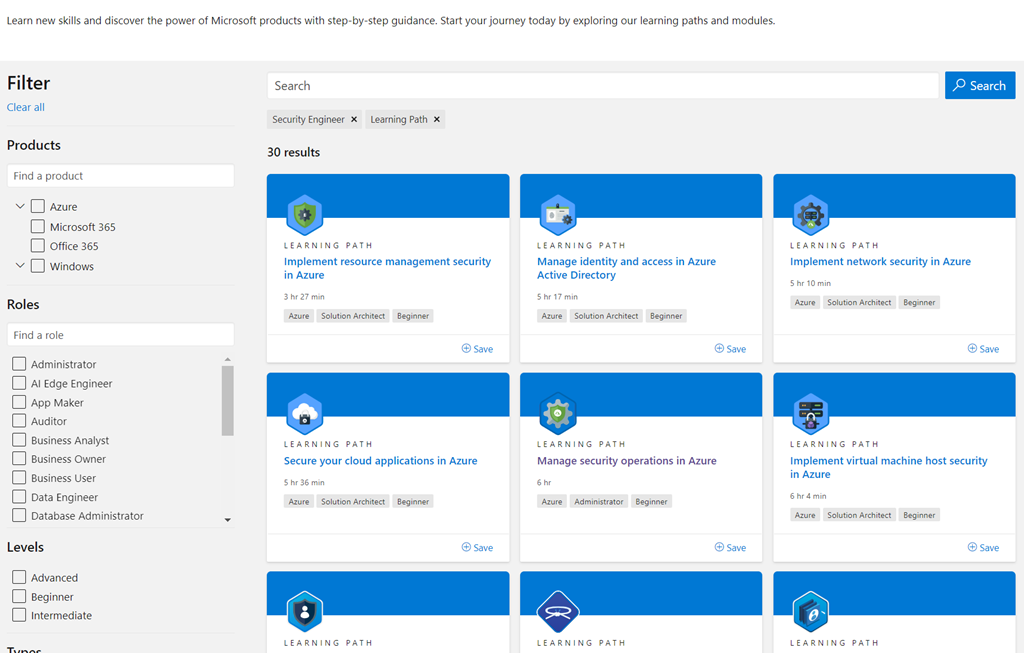Remove the Learning Path filter tag
The image size is (1024, 653).
(437, 119)
